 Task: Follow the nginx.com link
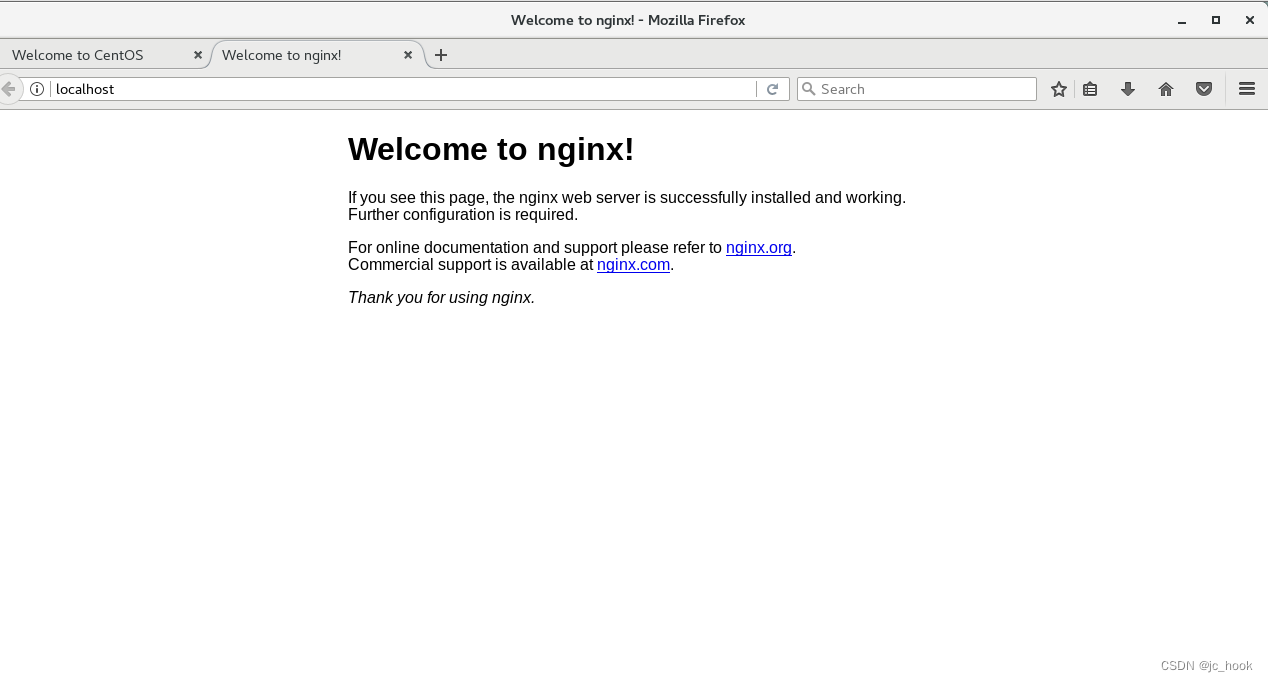(633, 265)
